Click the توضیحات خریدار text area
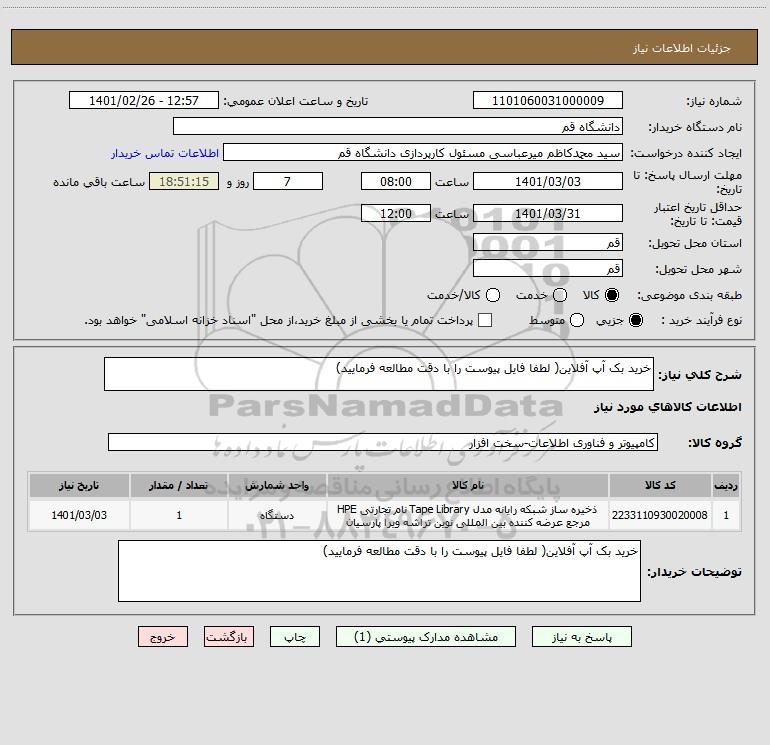The width and height of the screenshot is (770, 745). 379,571
